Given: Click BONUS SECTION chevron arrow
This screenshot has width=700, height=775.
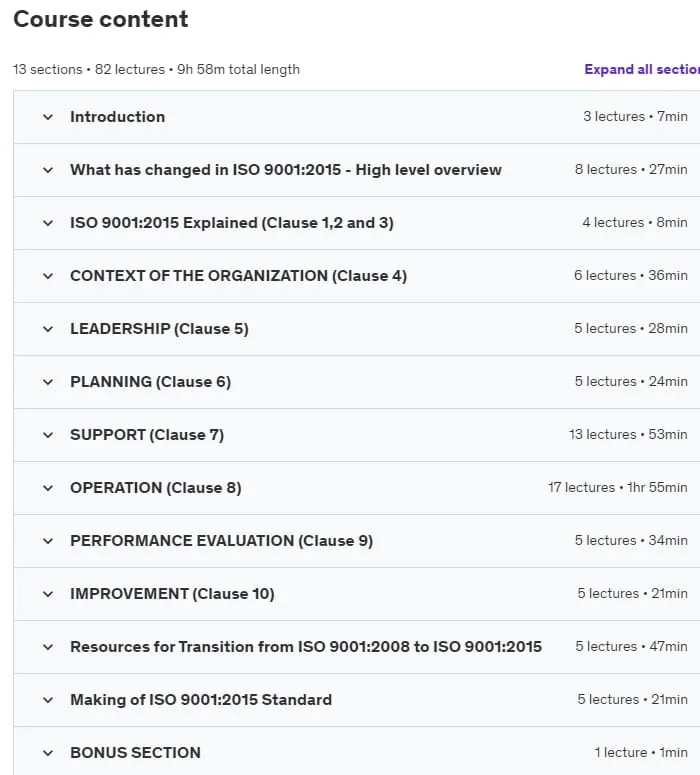Looking at the screenshot, I should (x=48, y=753).
